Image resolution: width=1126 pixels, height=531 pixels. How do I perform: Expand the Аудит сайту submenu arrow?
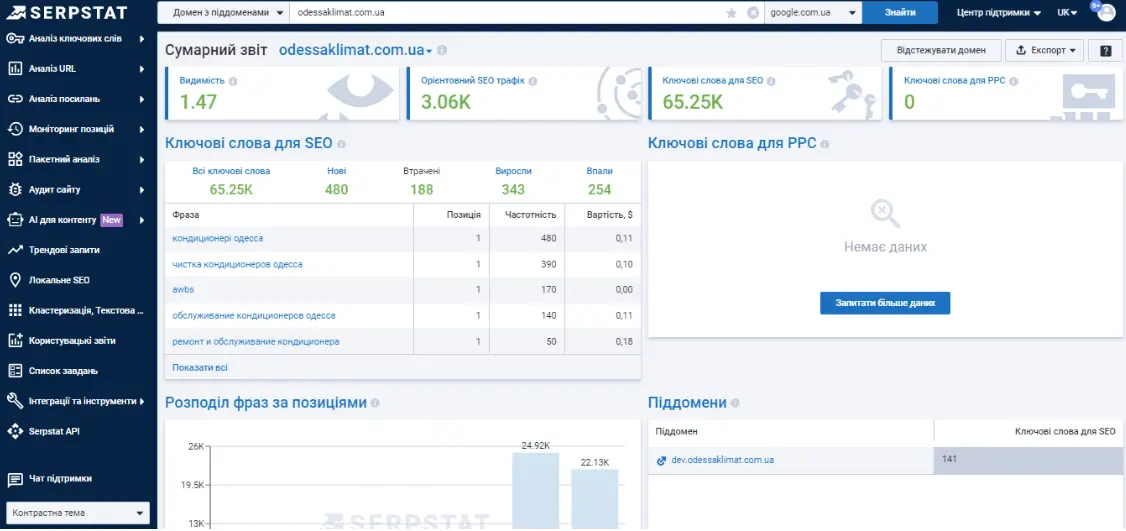(x=142, y=190)
